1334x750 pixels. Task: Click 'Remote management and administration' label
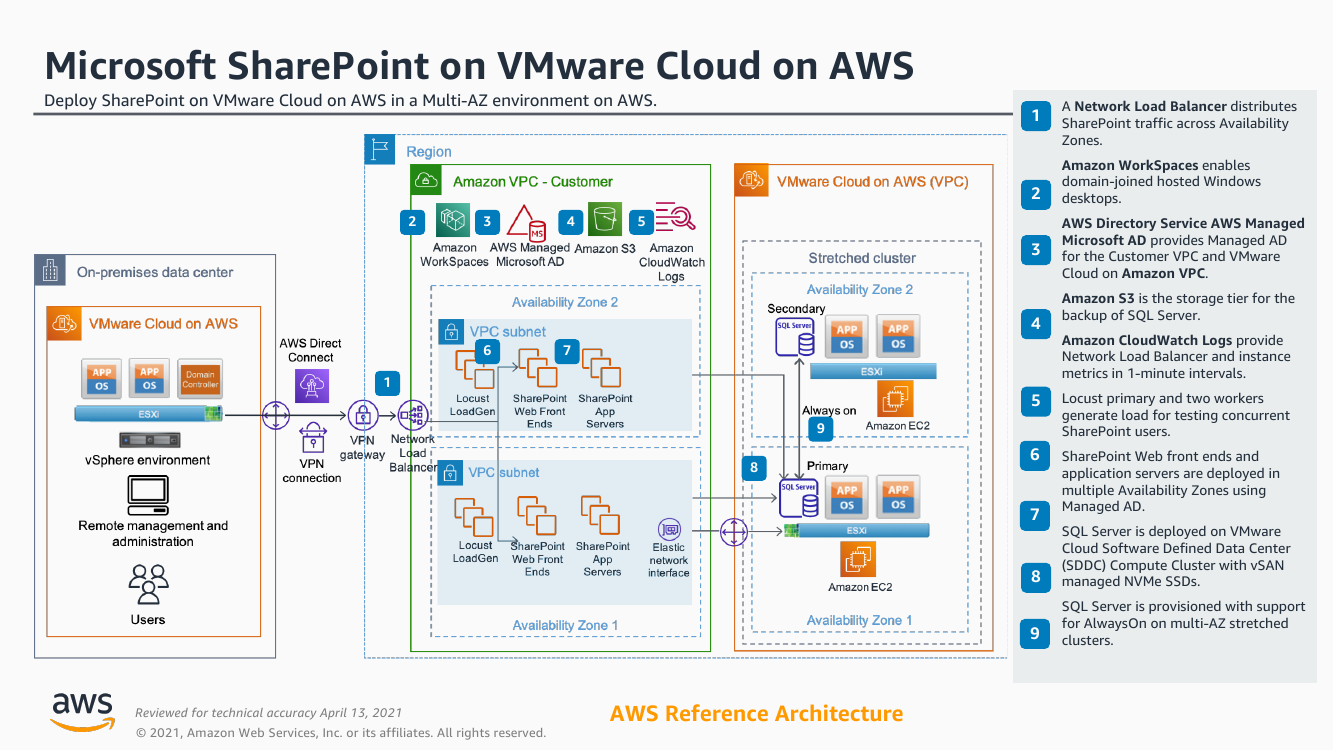click(153, 533)
